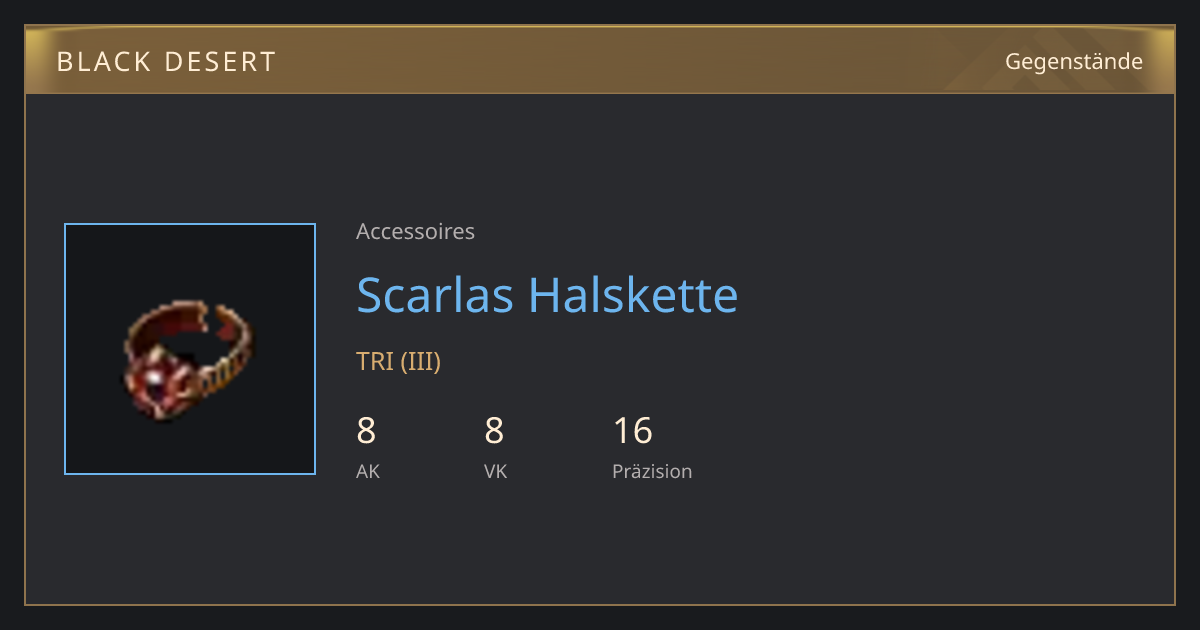This screenshot has height=630, width=1200.
Task: Click the AK stat value 8
Action: (366, 431)
